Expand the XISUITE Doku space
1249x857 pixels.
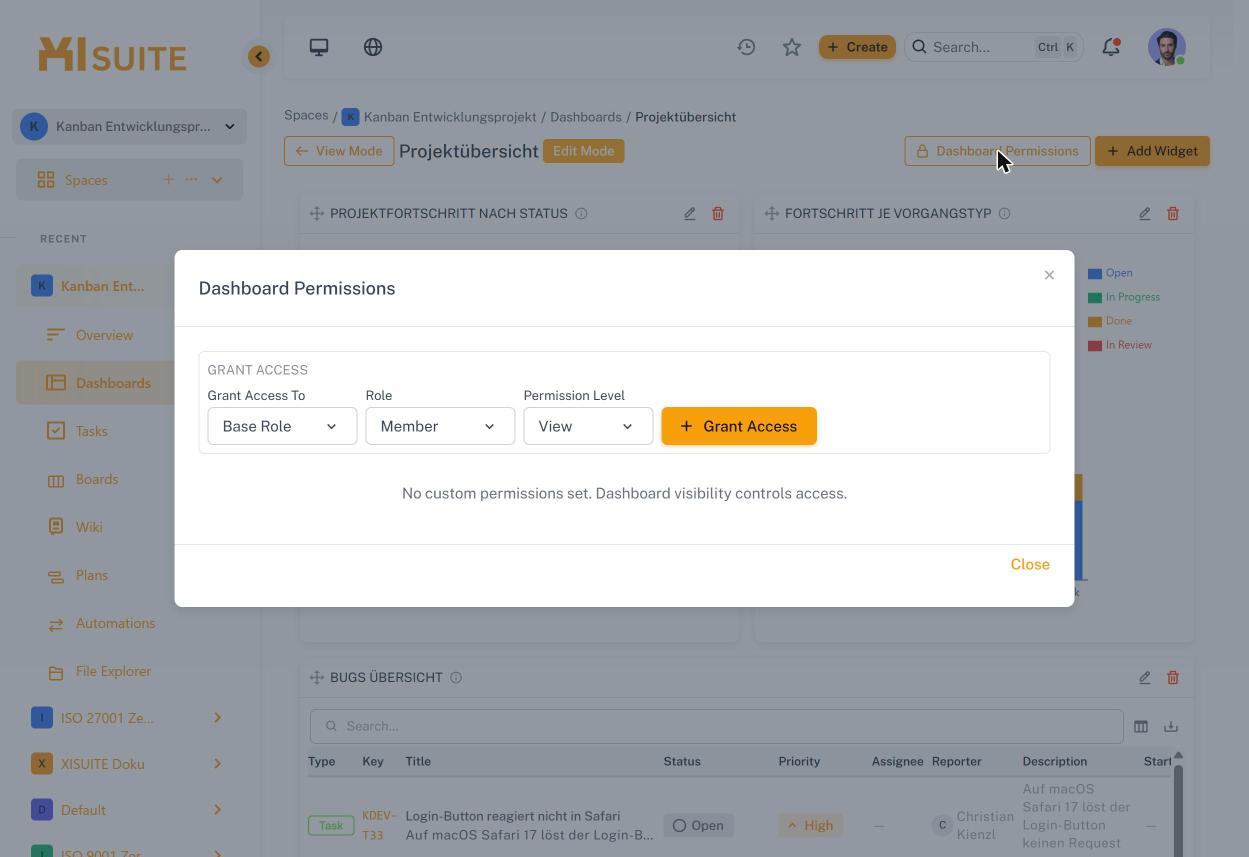[217, 764]
